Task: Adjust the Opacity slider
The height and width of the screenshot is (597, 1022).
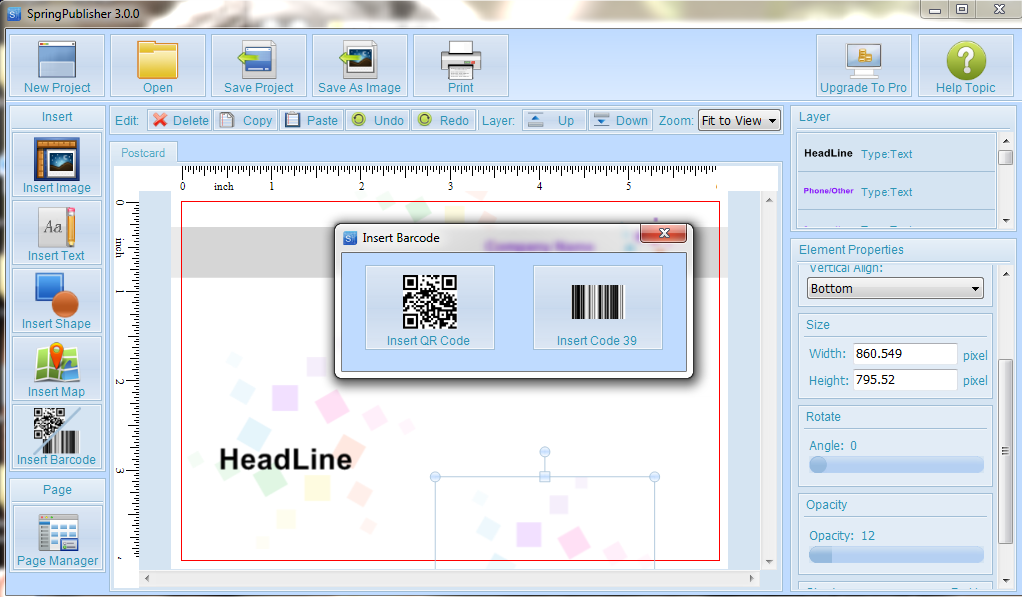Action: 896,555
